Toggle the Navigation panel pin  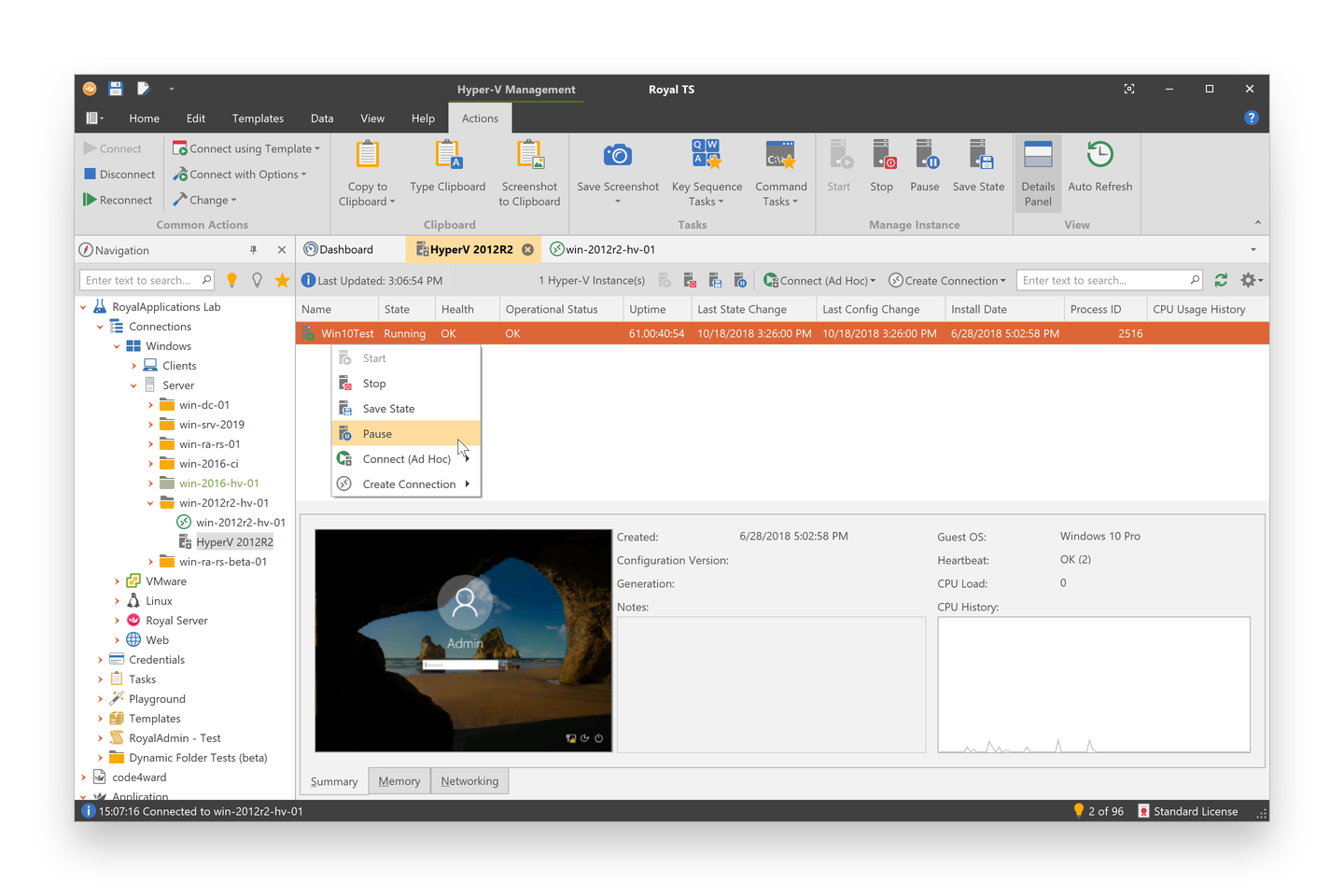pos(253,250)
